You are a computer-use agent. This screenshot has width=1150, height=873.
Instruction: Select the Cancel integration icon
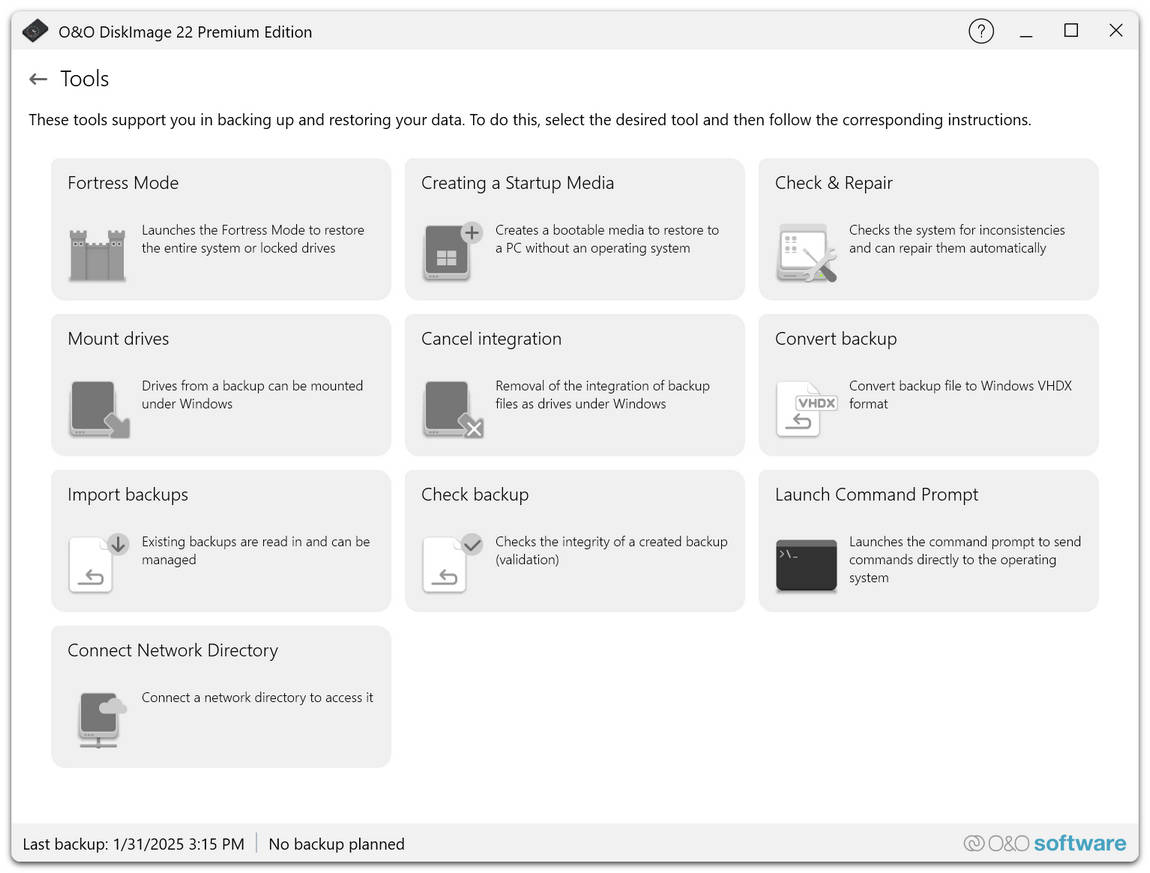click(x=450, y=410)
